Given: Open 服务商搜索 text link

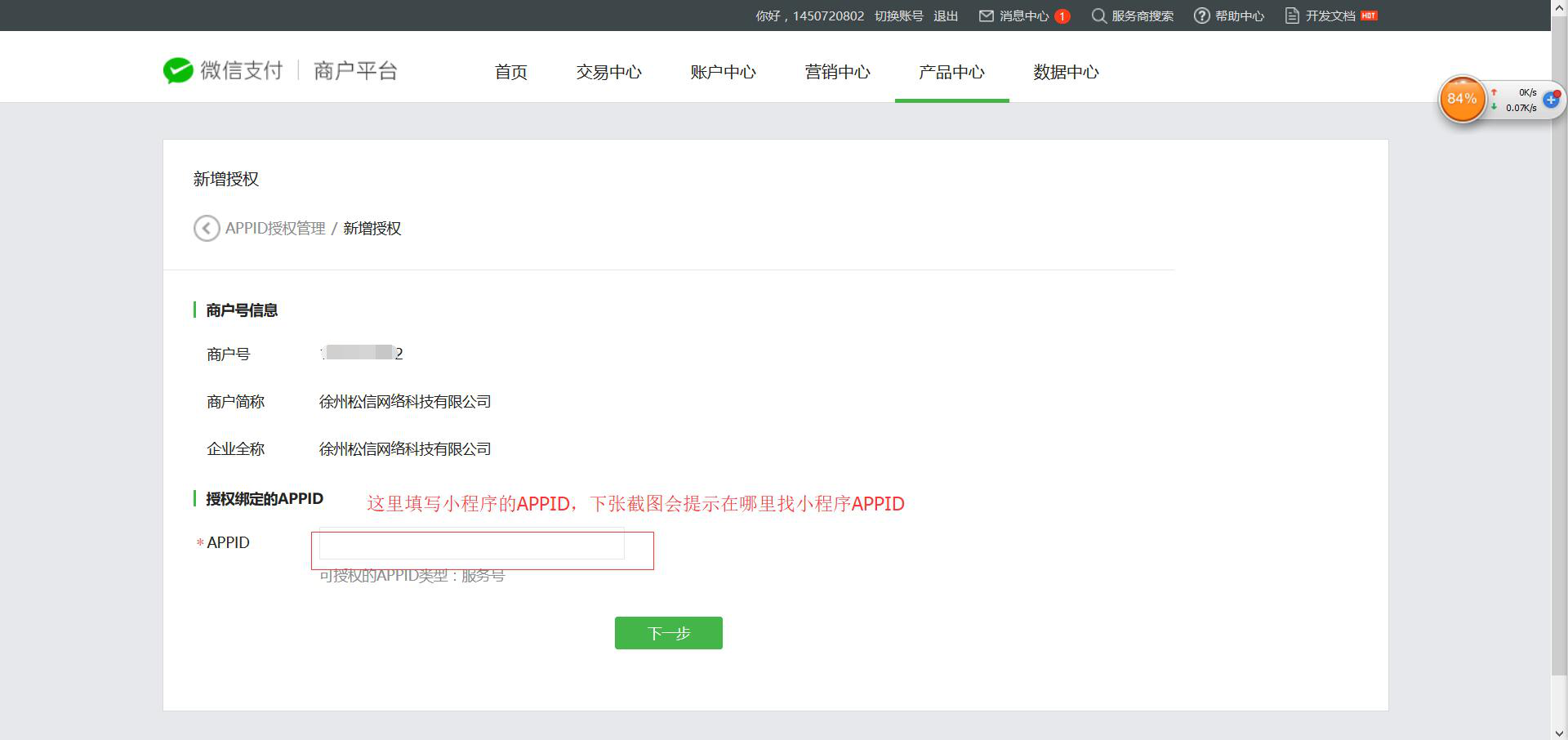Looking at the screenshot, I should 1143,16.
